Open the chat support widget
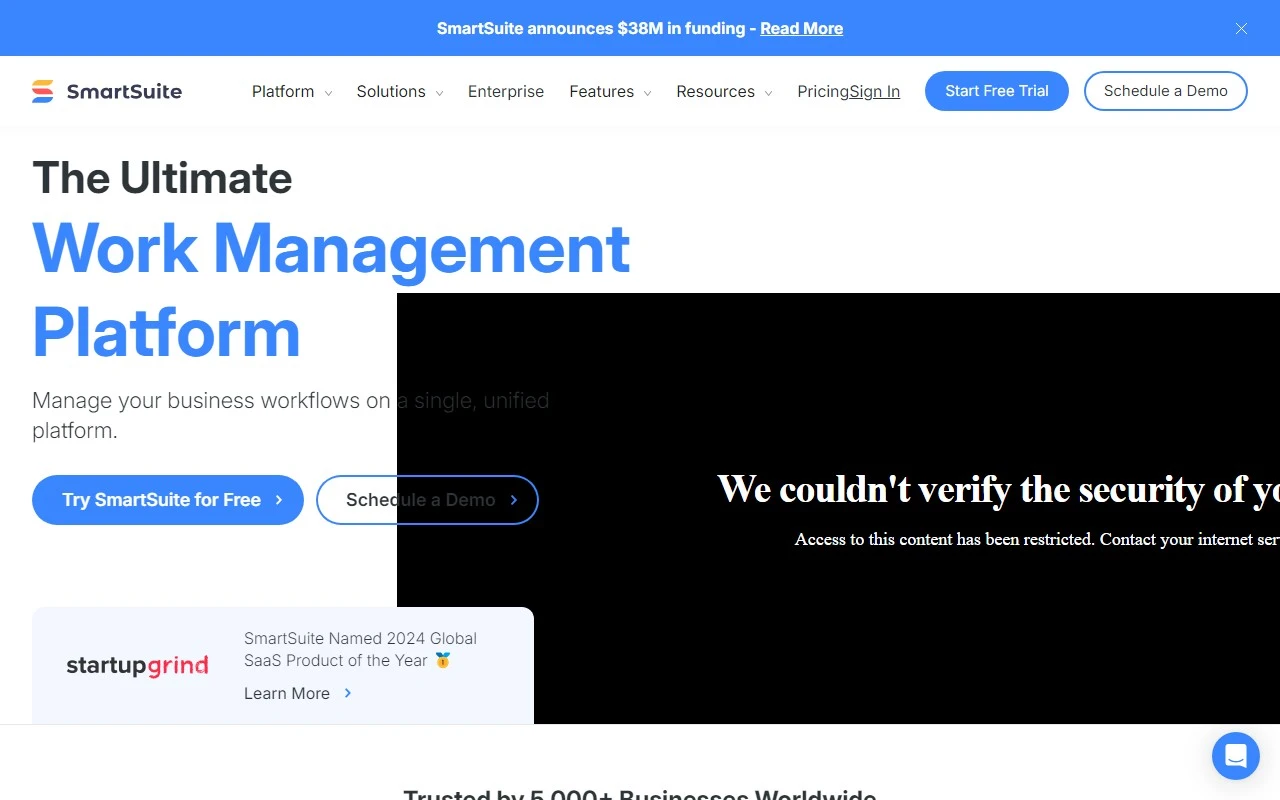 click(1236, 756)
